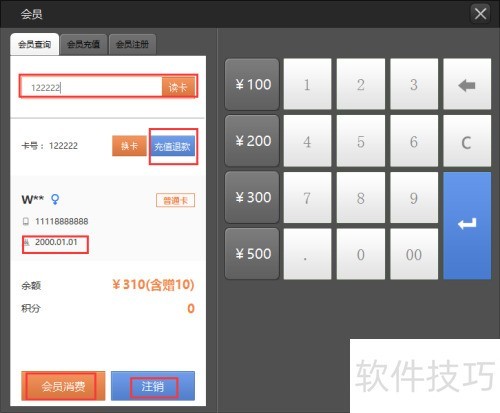Select the ¥300 quick amount
The height and width of the screenshot is (413, 500).
[x=252, y=197]
